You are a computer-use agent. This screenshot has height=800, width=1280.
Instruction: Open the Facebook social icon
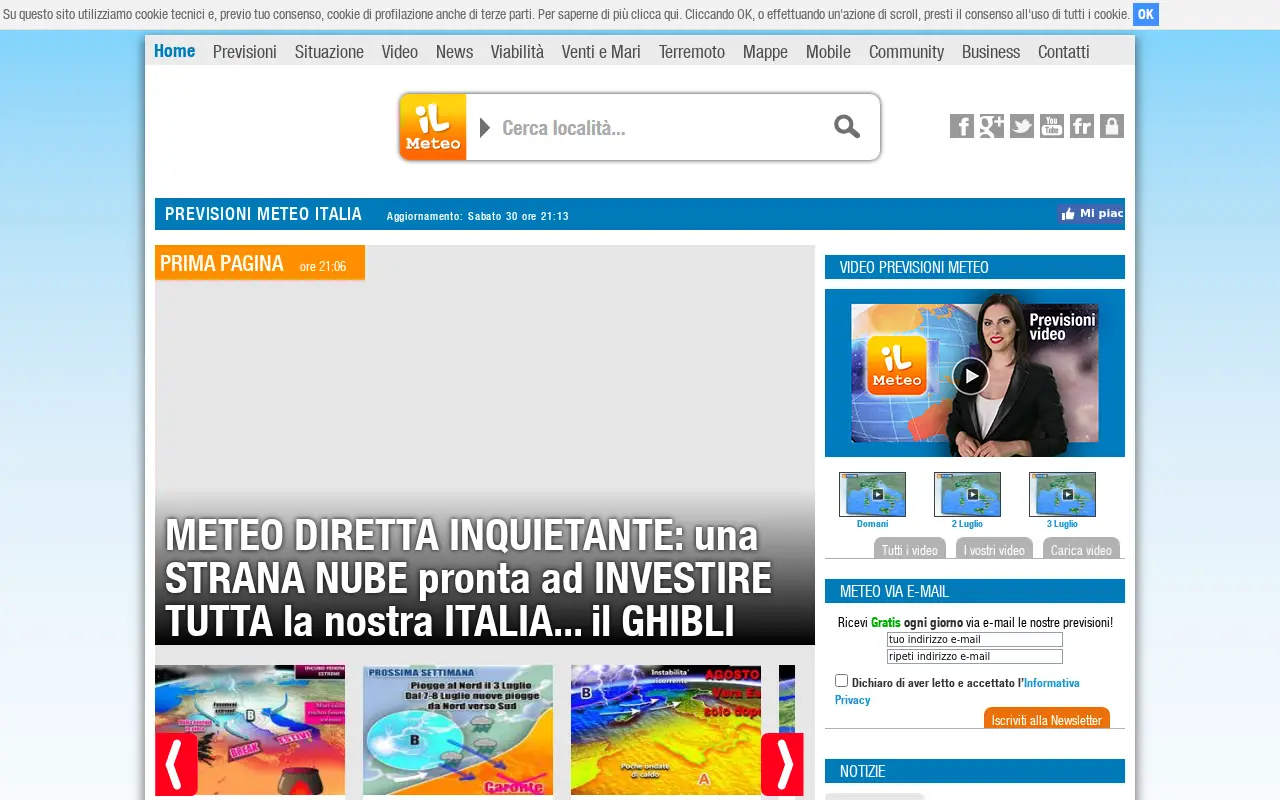[x=962, y=126]
